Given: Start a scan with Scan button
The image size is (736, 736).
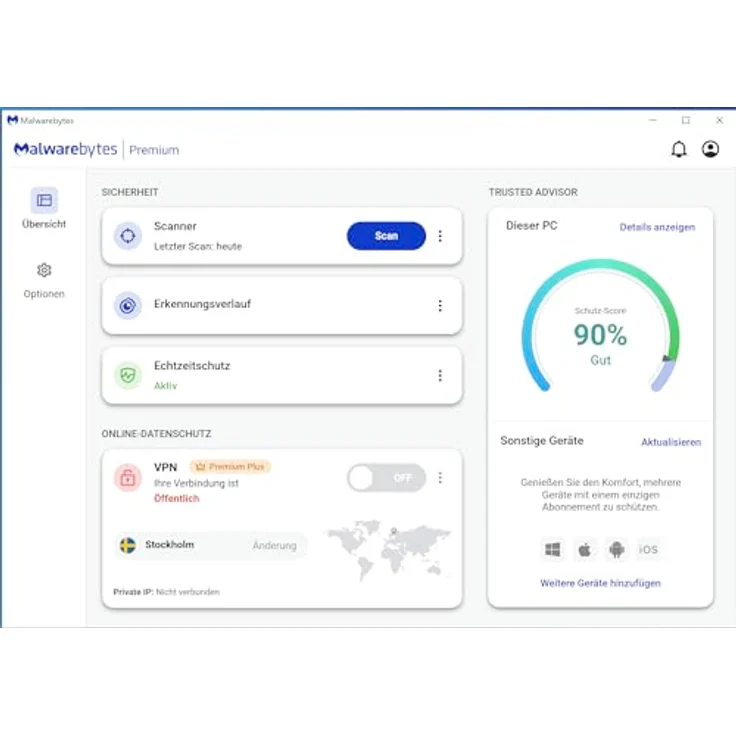Looking at the screenshot, I should coord(386,236).
